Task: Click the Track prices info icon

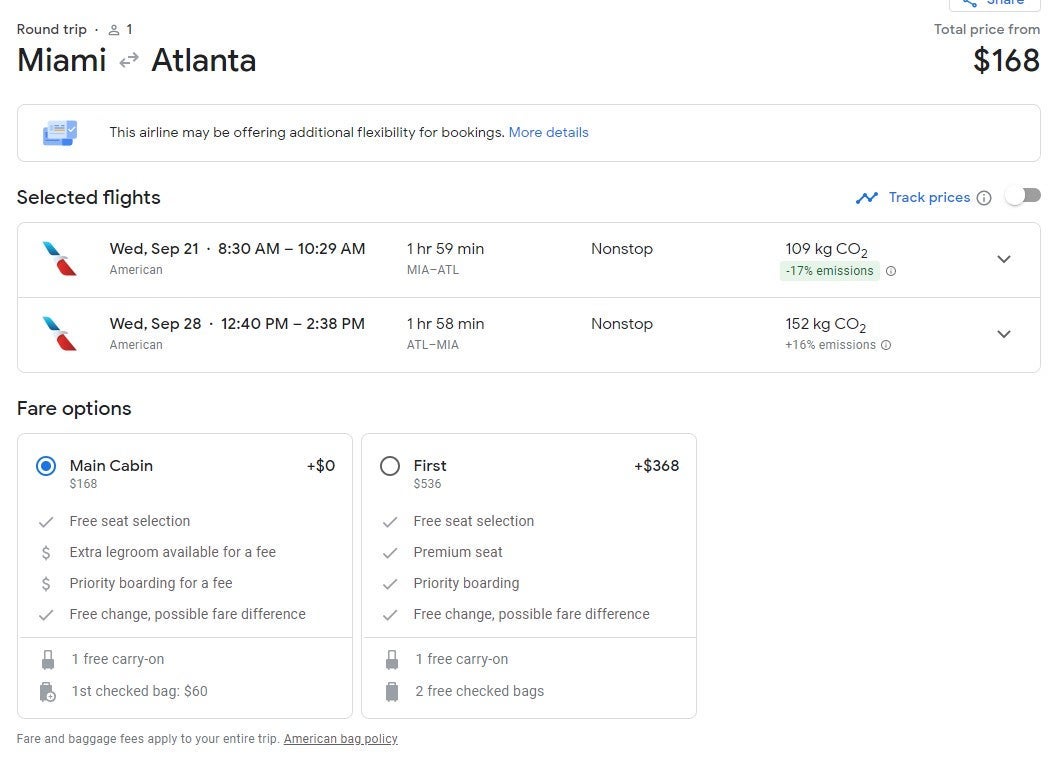Action: click(984, 198)
